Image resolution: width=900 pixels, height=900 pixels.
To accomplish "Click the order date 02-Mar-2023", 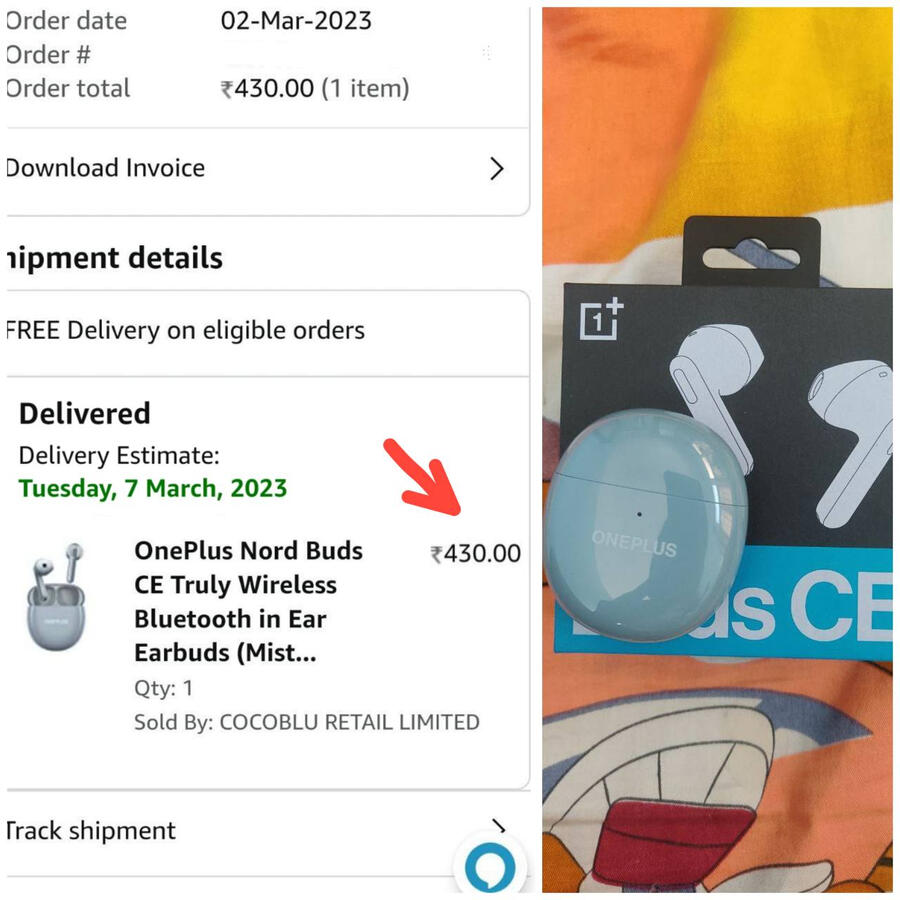I will (296, 21).
